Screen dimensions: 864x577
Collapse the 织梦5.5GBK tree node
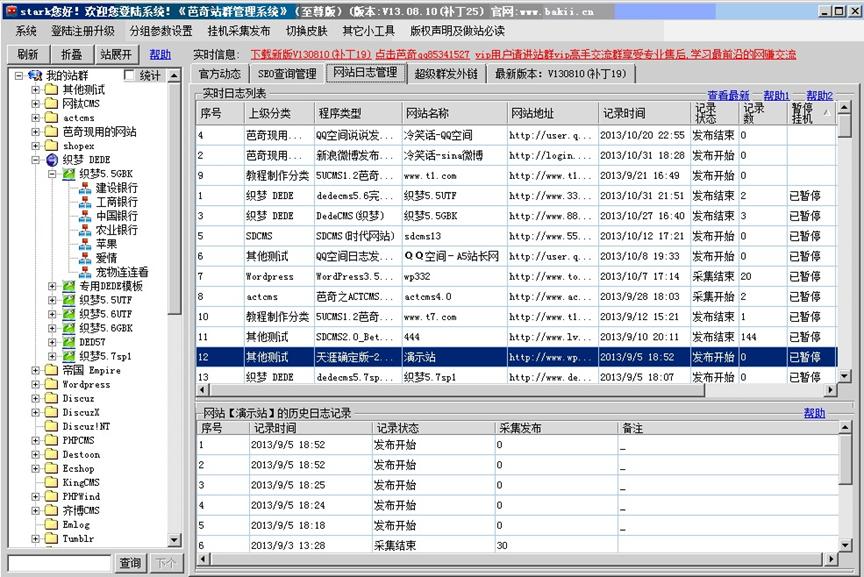click(53, 174)
